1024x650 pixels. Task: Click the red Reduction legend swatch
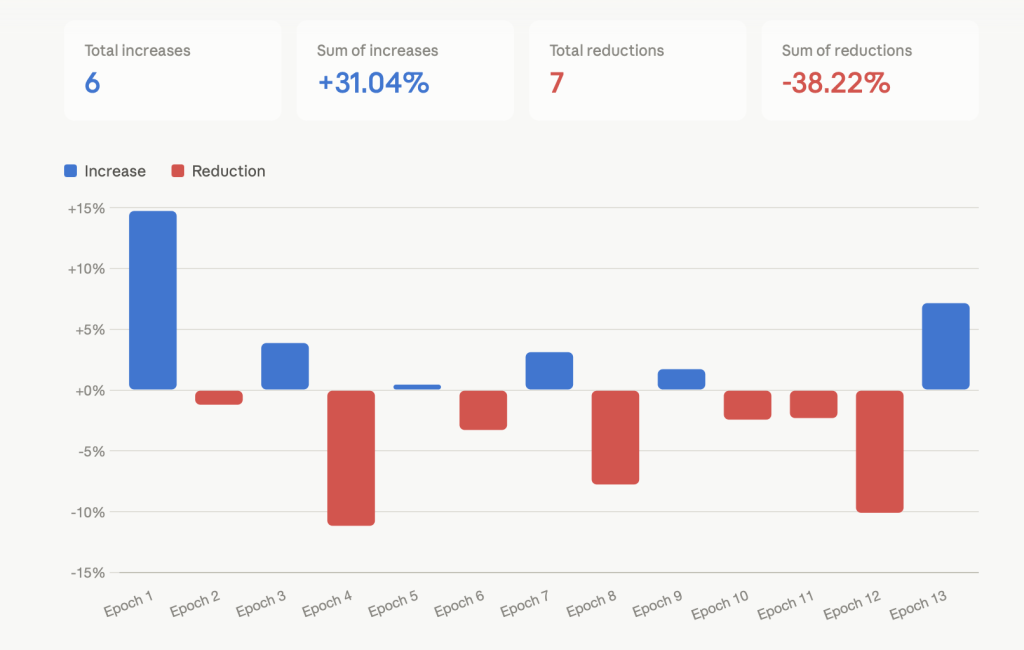(x=178, y=171)
